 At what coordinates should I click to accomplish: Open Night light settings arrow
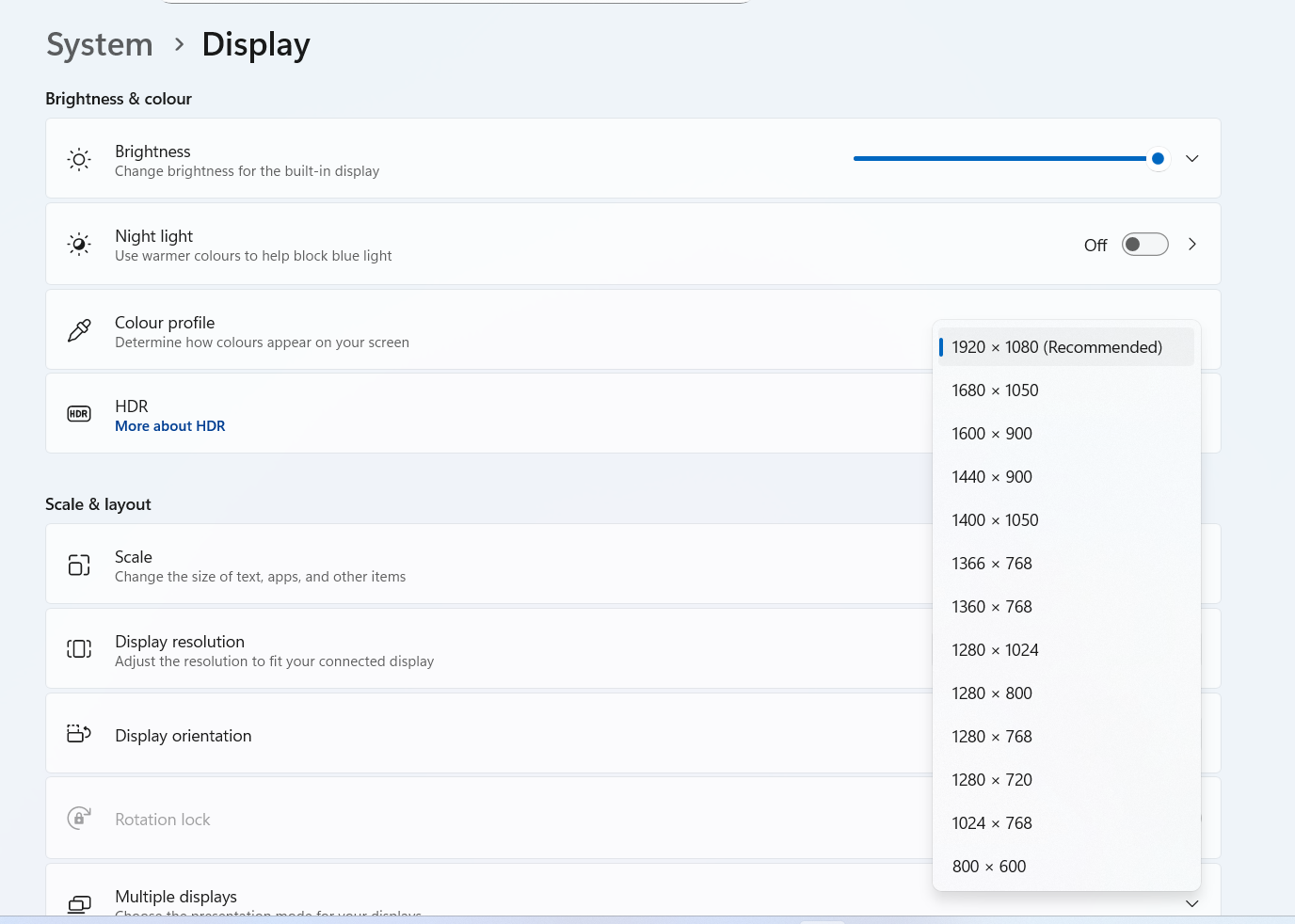(1191, 245)
